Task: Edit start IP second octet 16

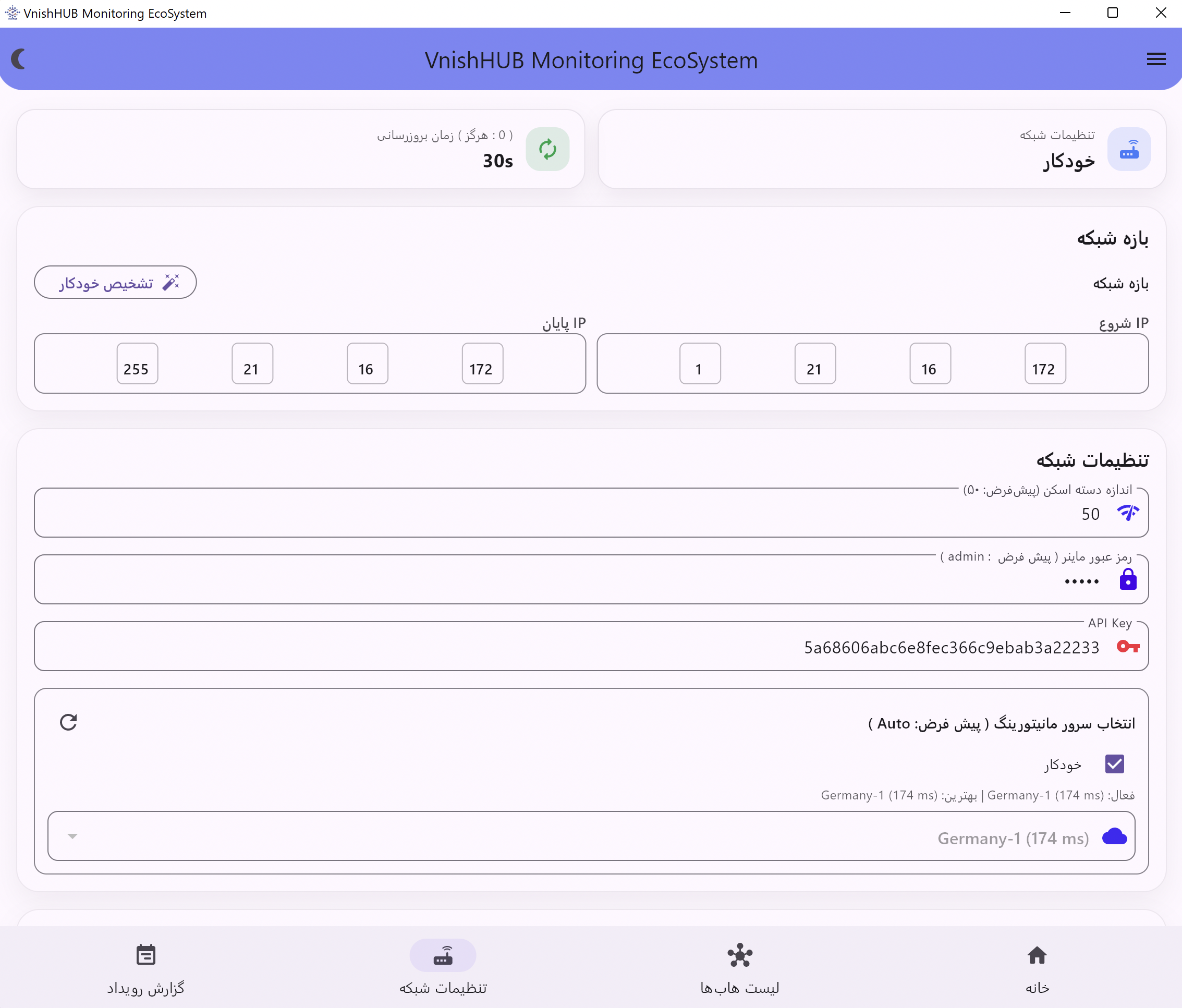Action: (x=930, y=363)
